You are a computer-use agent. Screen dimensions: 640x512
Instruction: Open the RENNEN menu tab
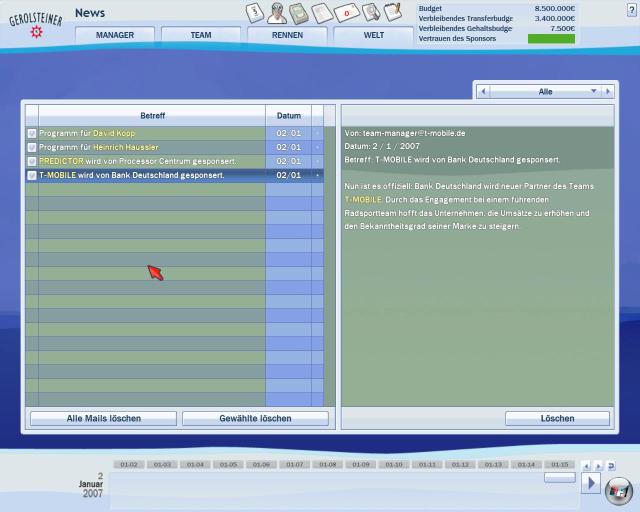click(x=287, y=35)
